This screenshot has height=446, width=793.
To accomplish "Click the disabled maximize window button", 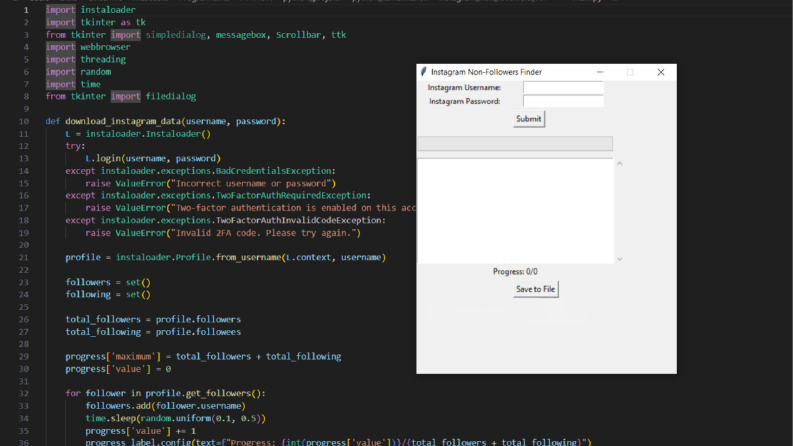I will (630, 72).
